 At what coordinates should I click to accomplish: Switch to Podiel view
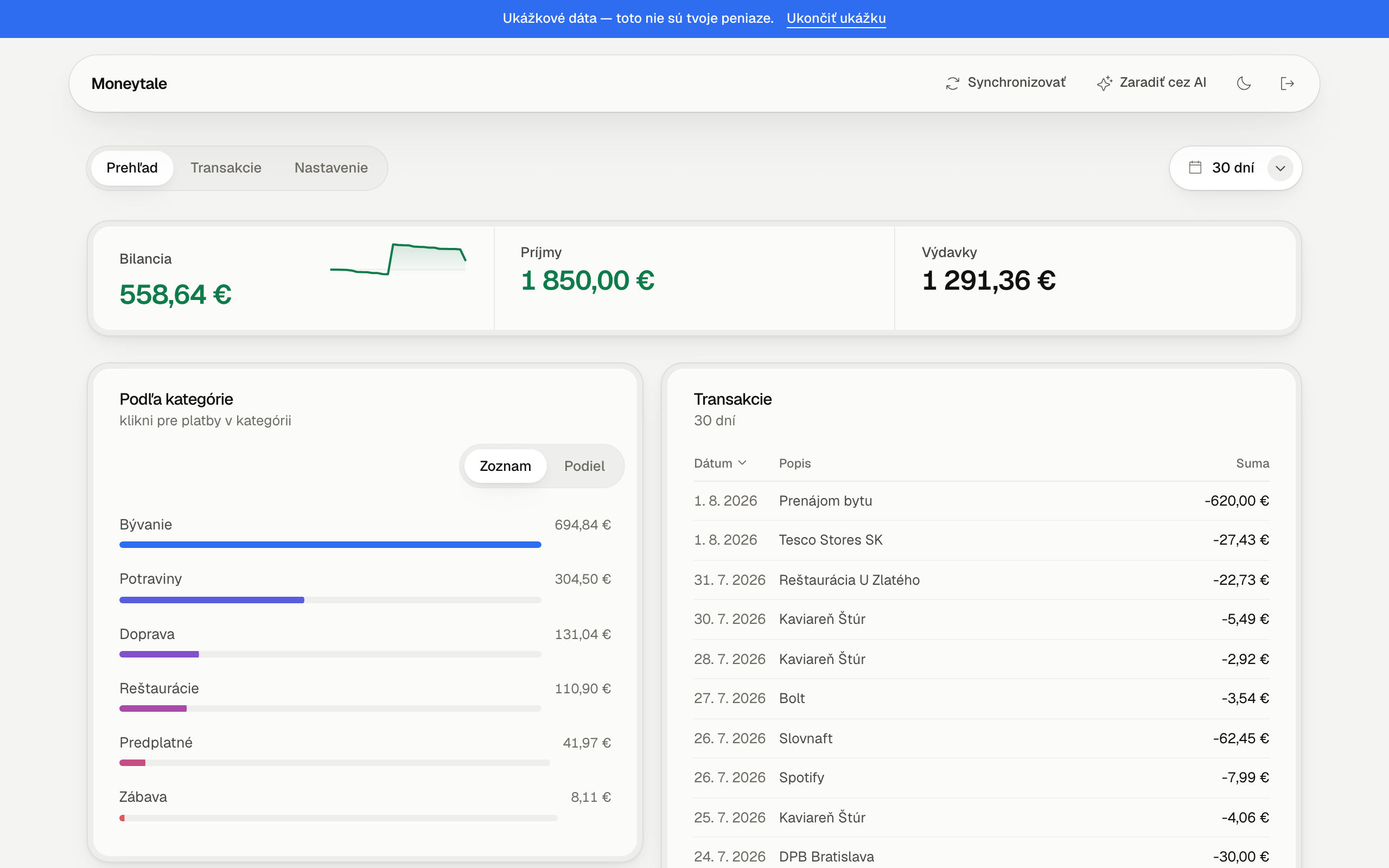(584, 465)
